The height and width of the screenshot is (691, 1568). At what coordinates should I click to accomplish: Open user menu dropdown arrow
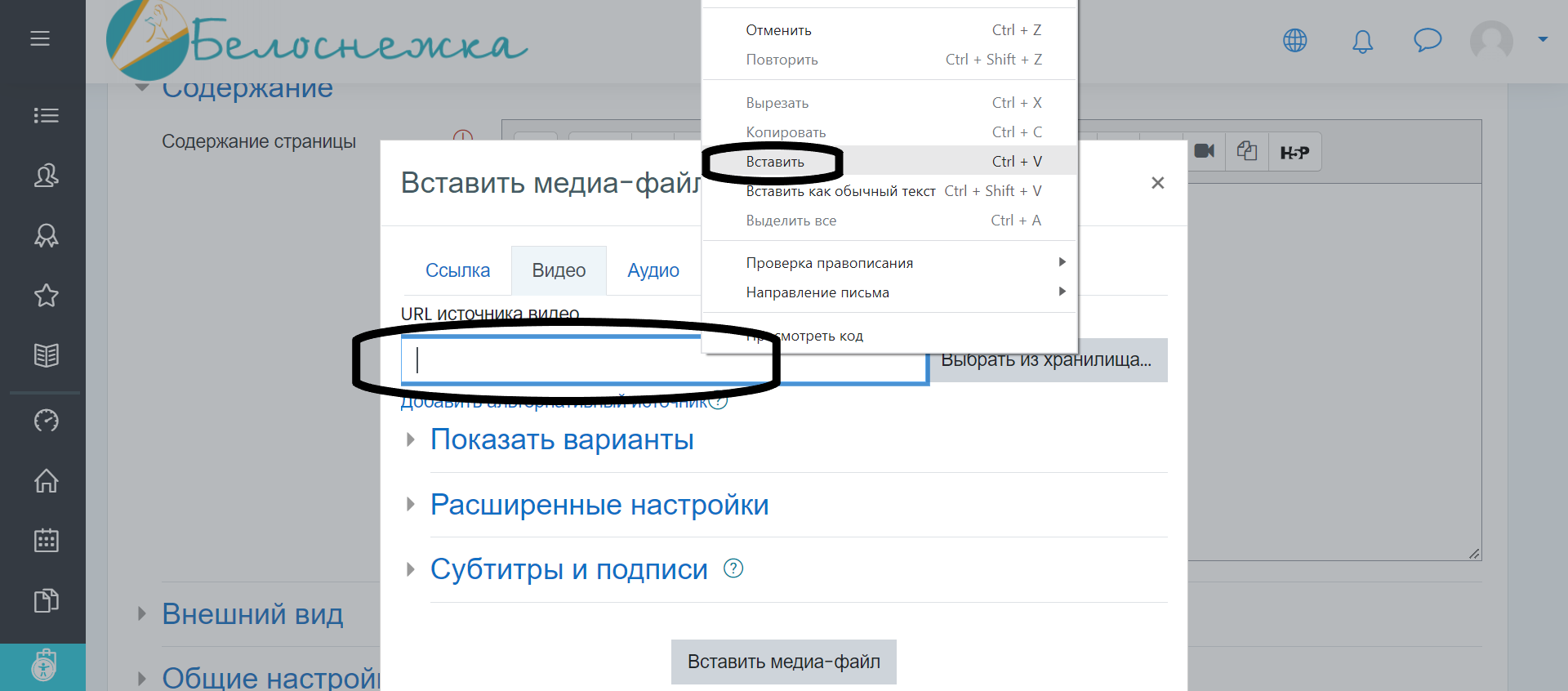pyautogui.click(x=1543, y=39)
